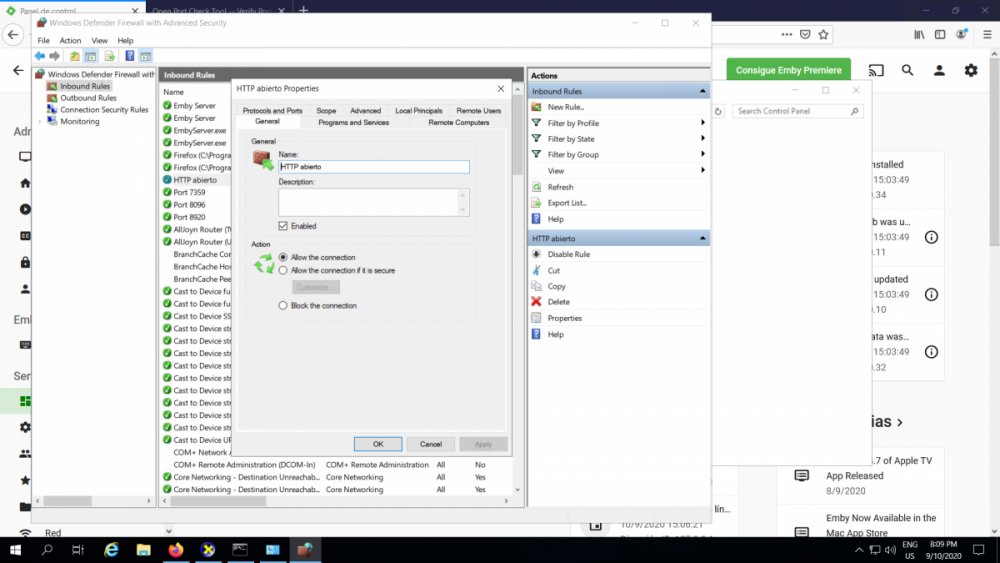Switch to Protocols and Ports tab
Image resolution: width=1000 pixels, height=563 pixels.
click(x=272, y=111)
